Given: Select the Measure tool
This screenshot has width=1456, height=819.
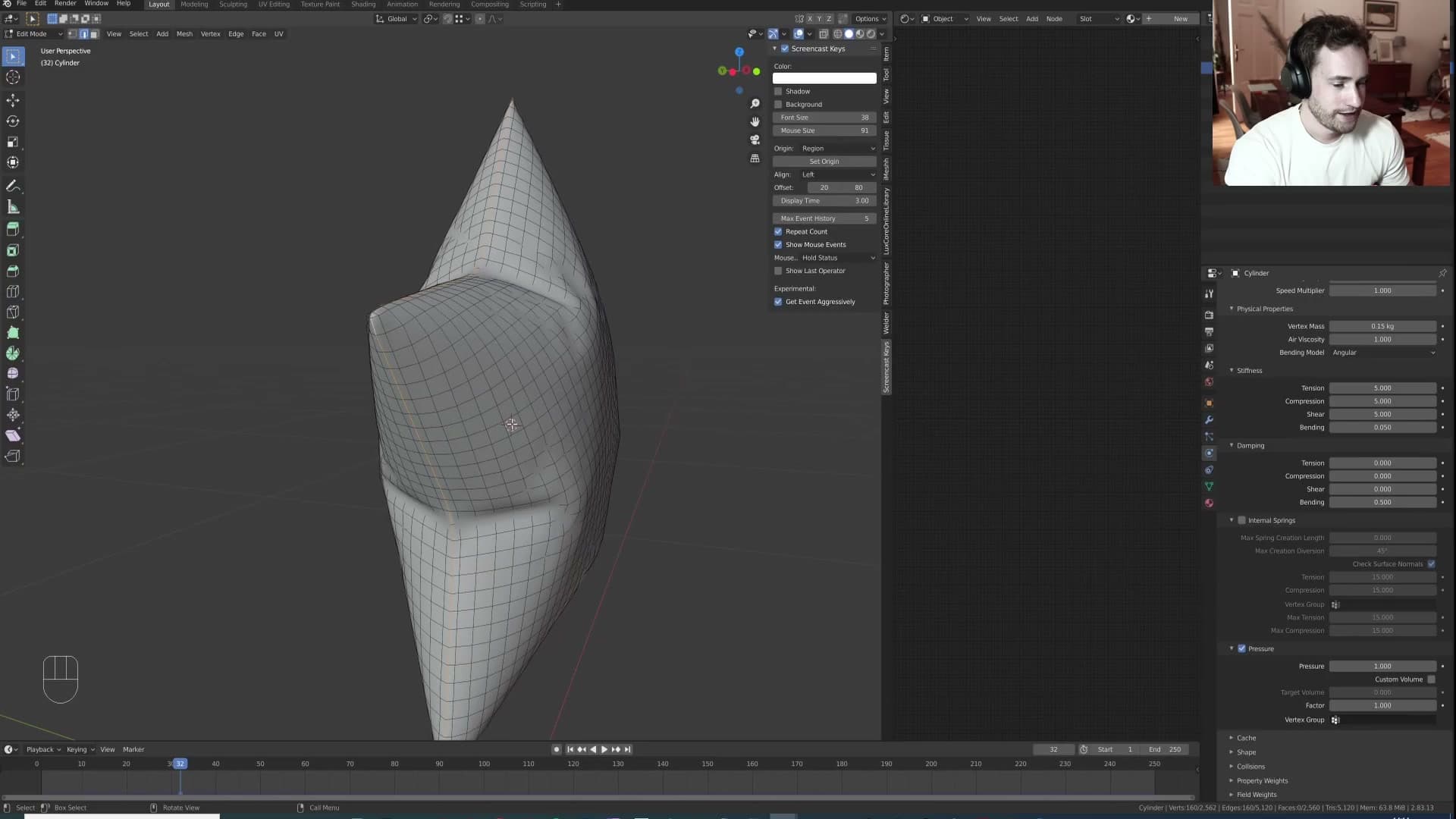Looking at the screenshot, I should (x=13, y=207).
